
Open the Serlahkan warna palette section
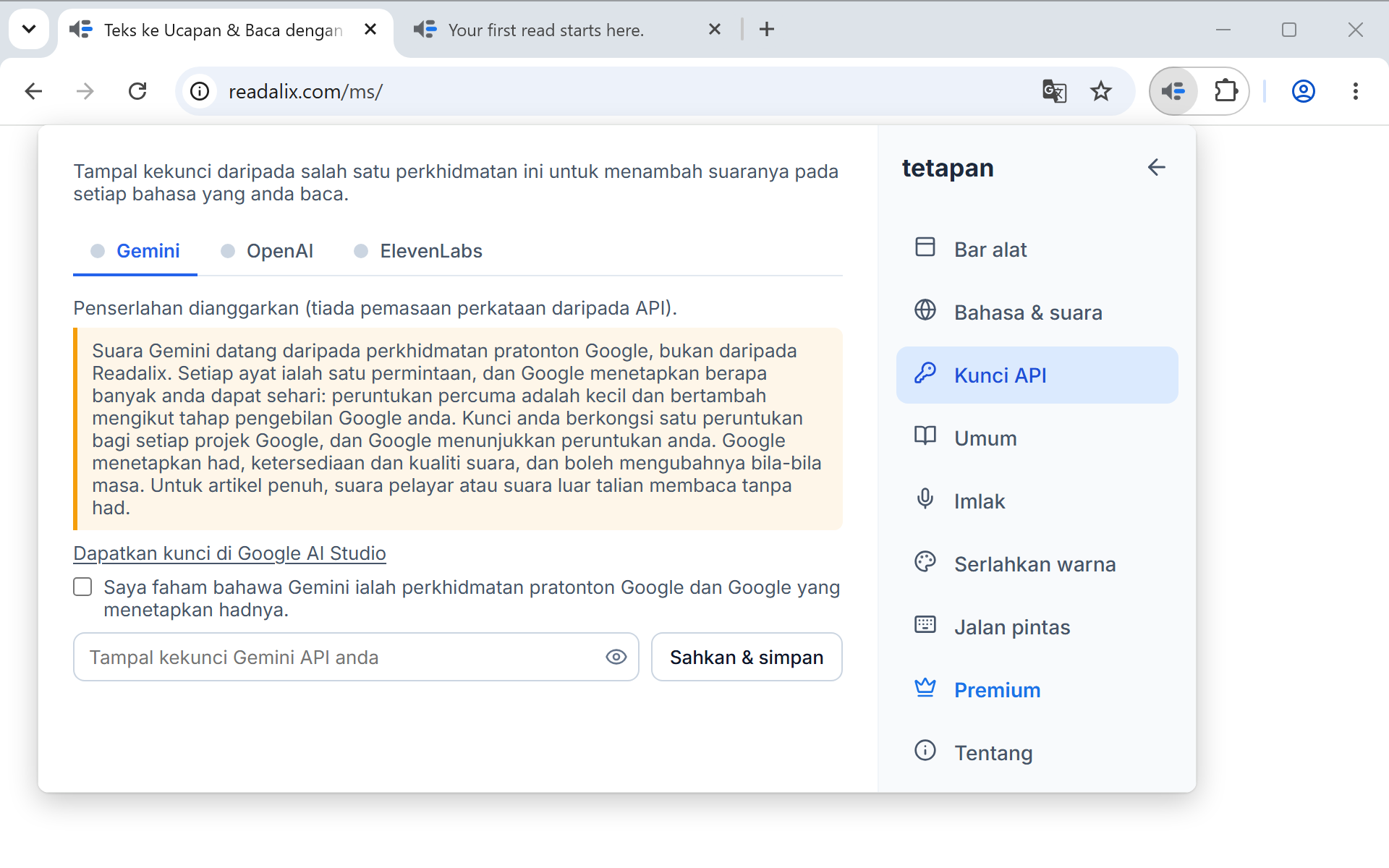click(x=1037, y=564)
